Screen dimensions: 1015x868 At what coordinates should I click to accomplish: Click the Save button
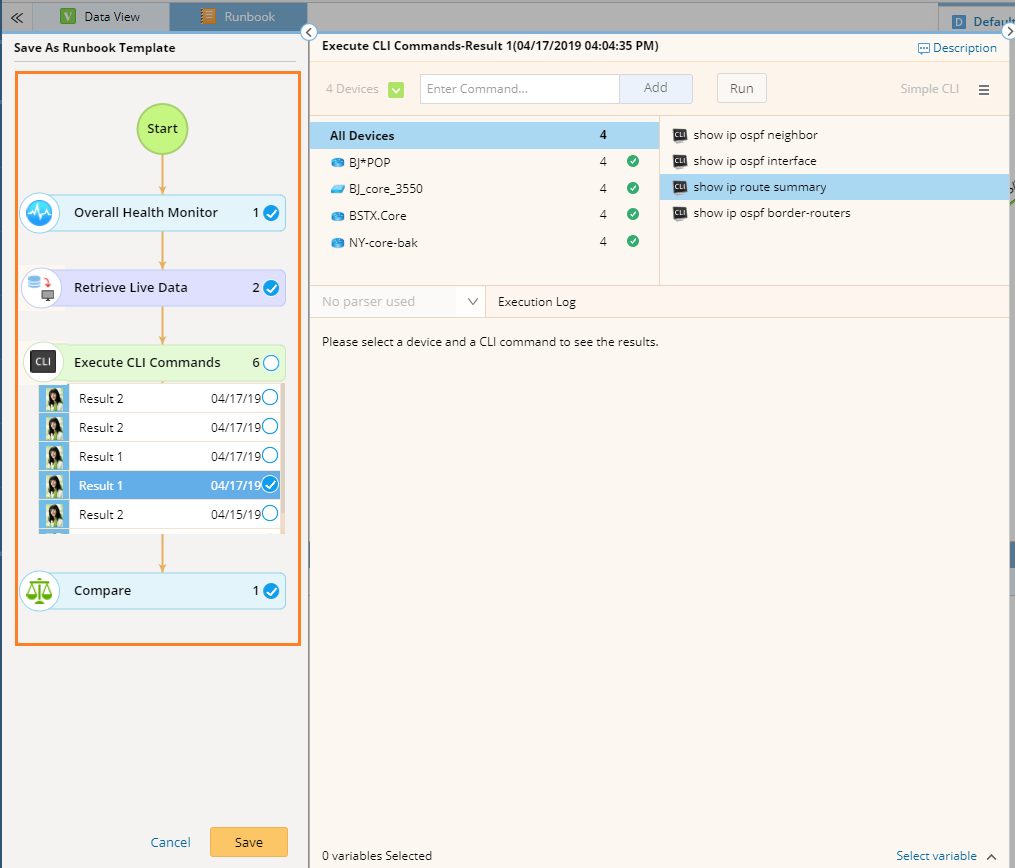249,842
